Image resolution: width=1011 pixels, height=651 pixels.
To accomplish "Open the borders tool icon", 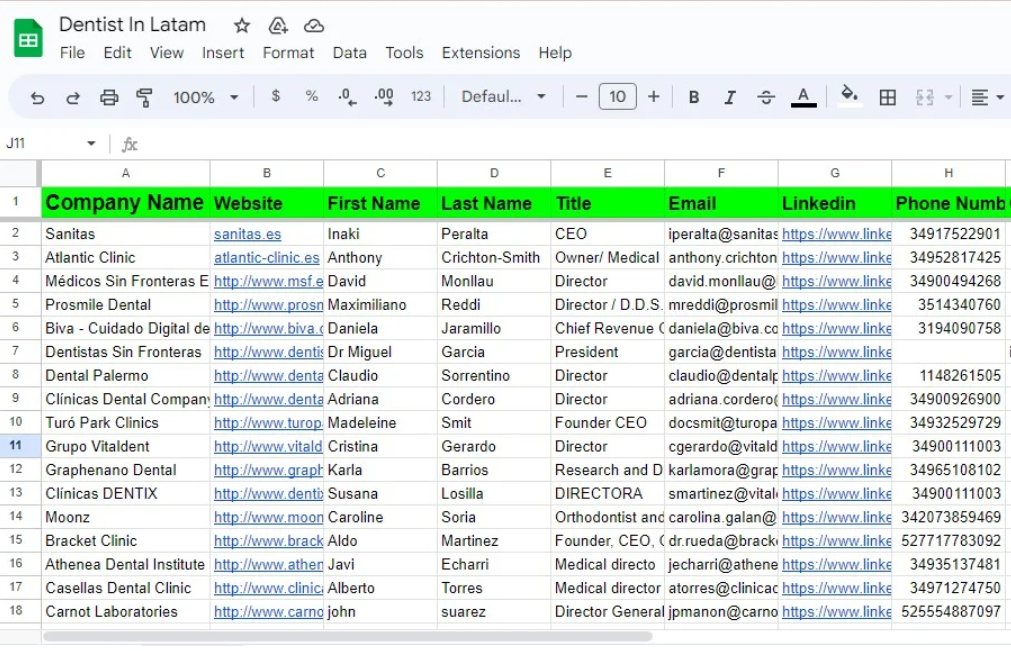I will click(x=887, y=97).
